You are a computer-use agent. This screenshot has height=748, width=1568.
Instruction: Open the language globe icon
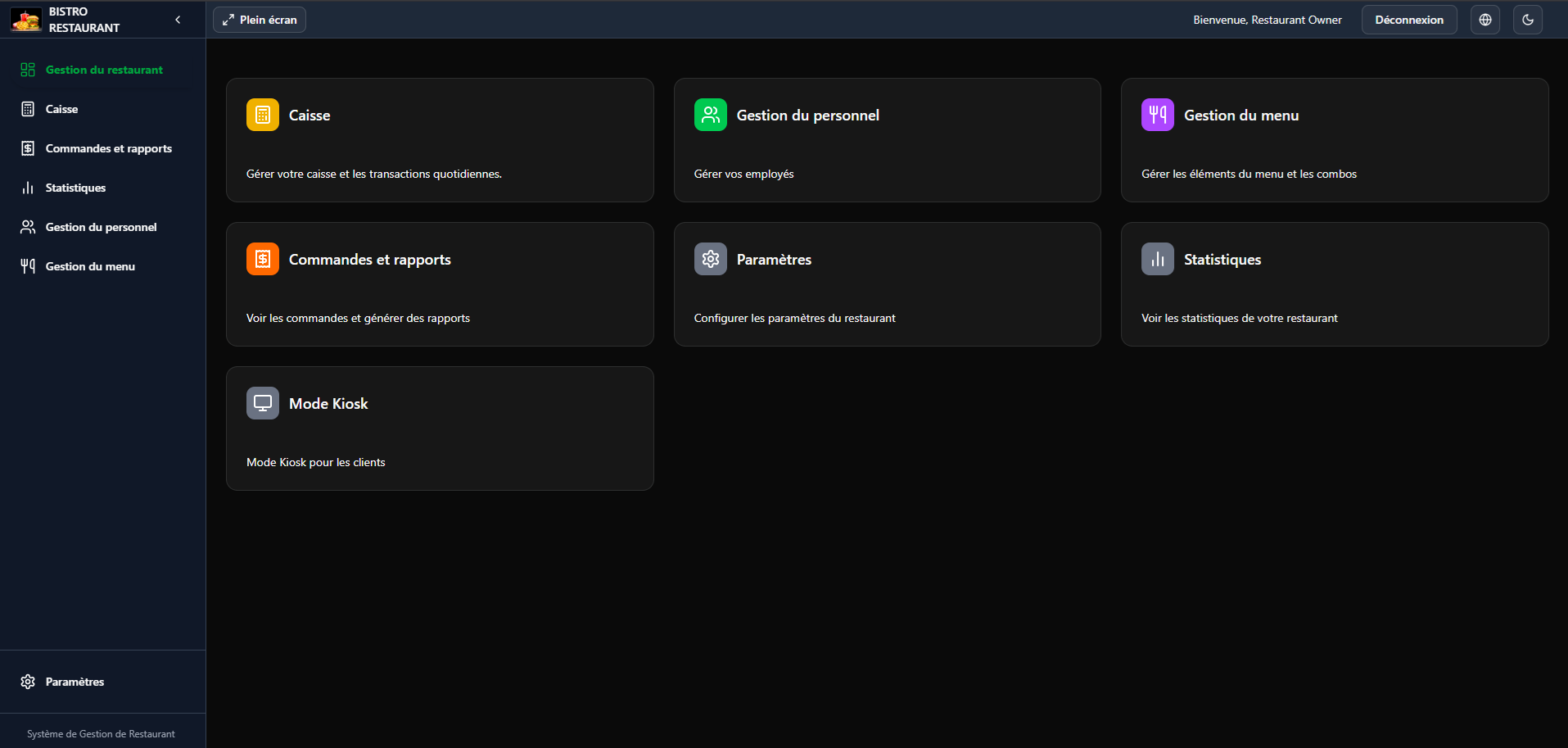[x=1484, y=19]
